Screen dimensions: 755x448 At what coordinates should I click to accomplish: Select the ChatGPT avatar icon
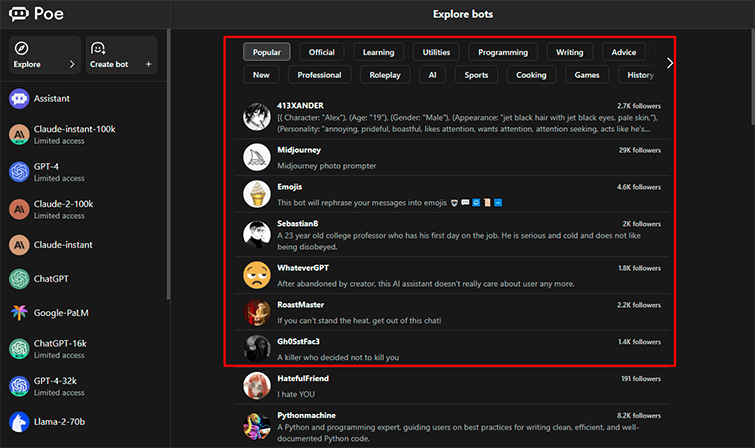click(x=19, y=279)
